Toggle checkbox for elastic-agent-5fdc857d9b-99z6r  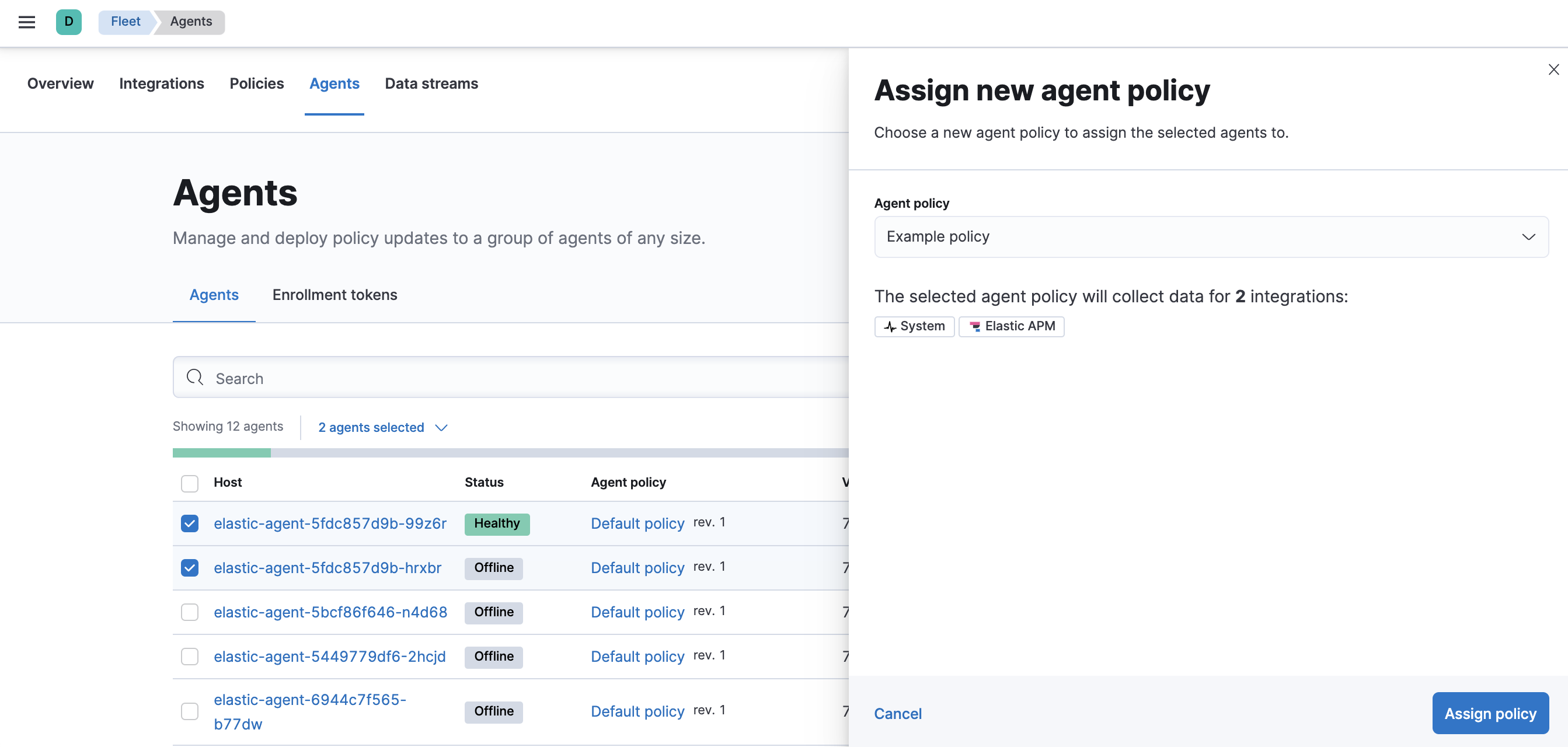pos(190,522)
